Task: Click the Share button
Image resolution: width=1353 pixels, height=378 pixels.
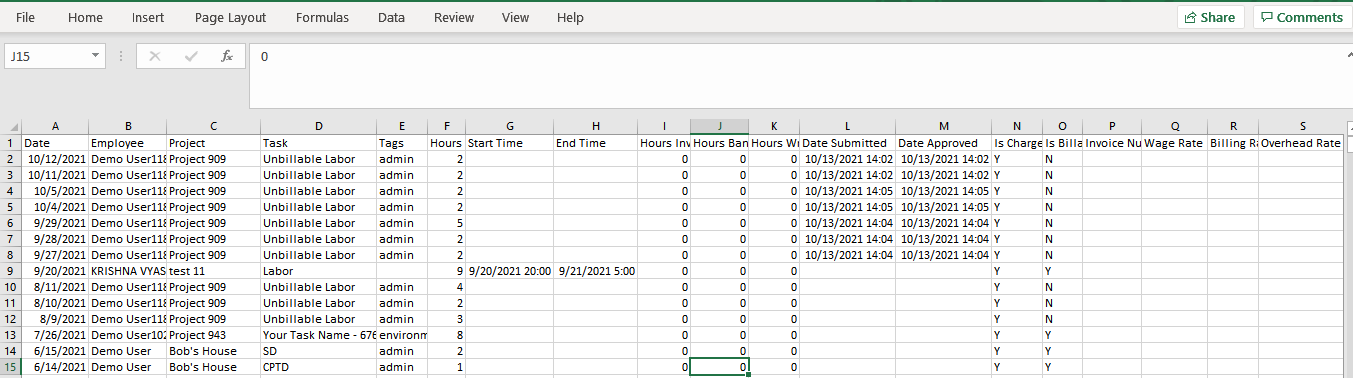Action: [x=1210, y=18]
